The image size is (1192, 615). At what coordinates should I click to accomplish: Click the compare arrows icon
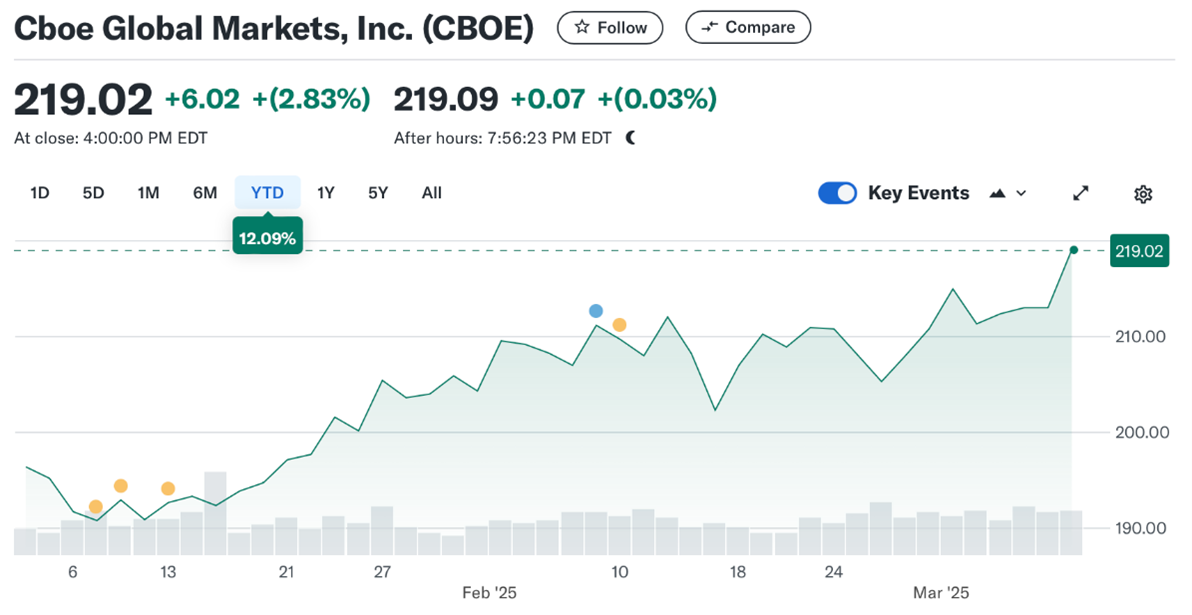[x=710, y=28]
